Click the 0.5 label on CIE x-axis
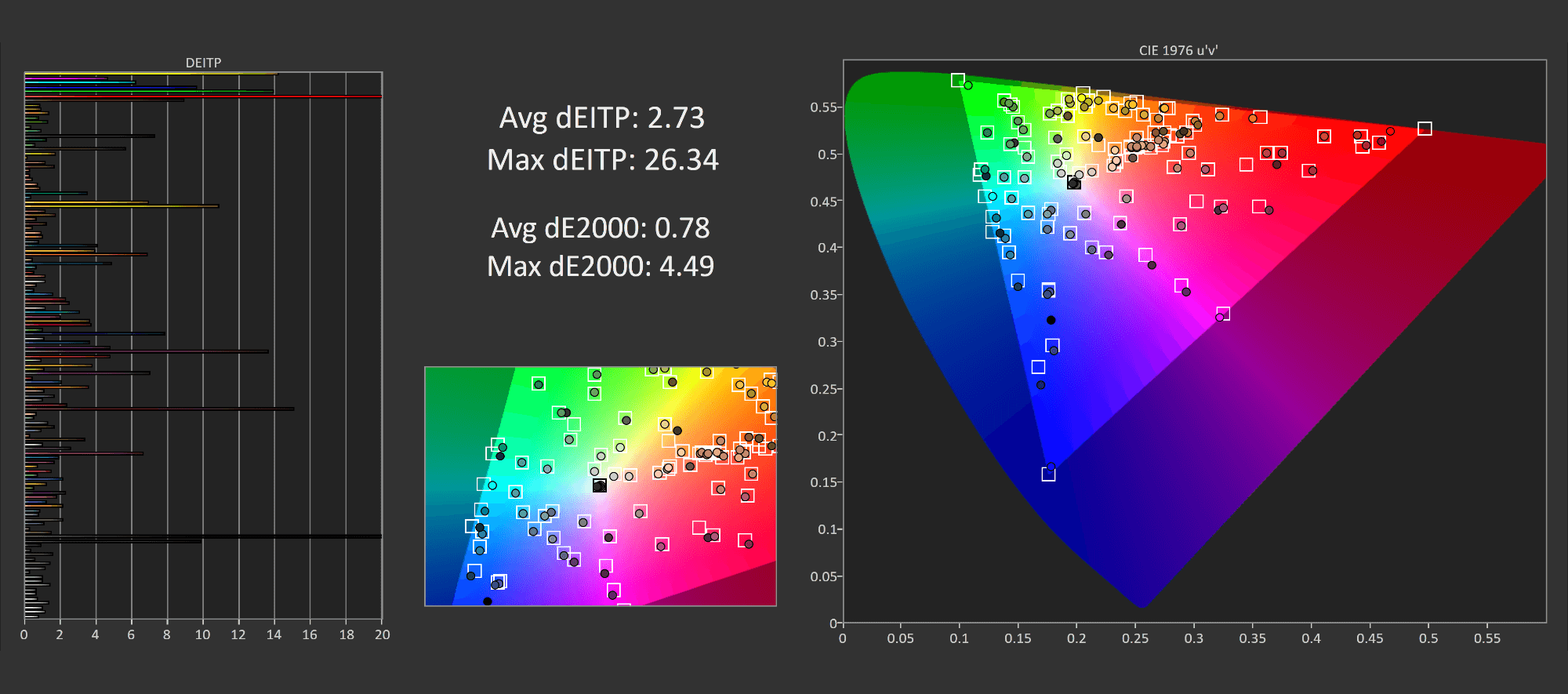 (1428, 638)
